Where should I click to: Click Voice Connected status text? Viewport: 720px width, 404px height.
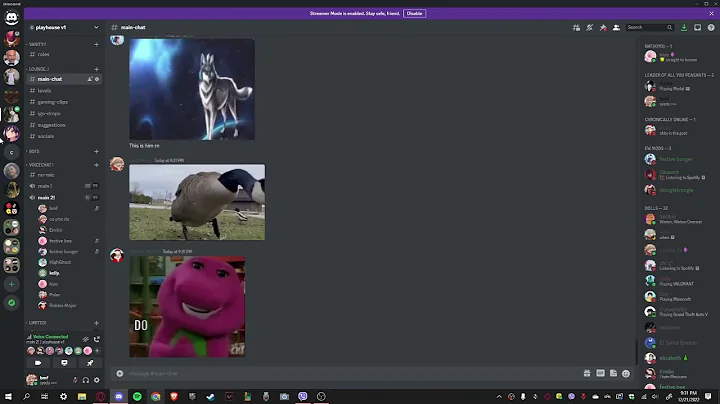coord(51,337)
